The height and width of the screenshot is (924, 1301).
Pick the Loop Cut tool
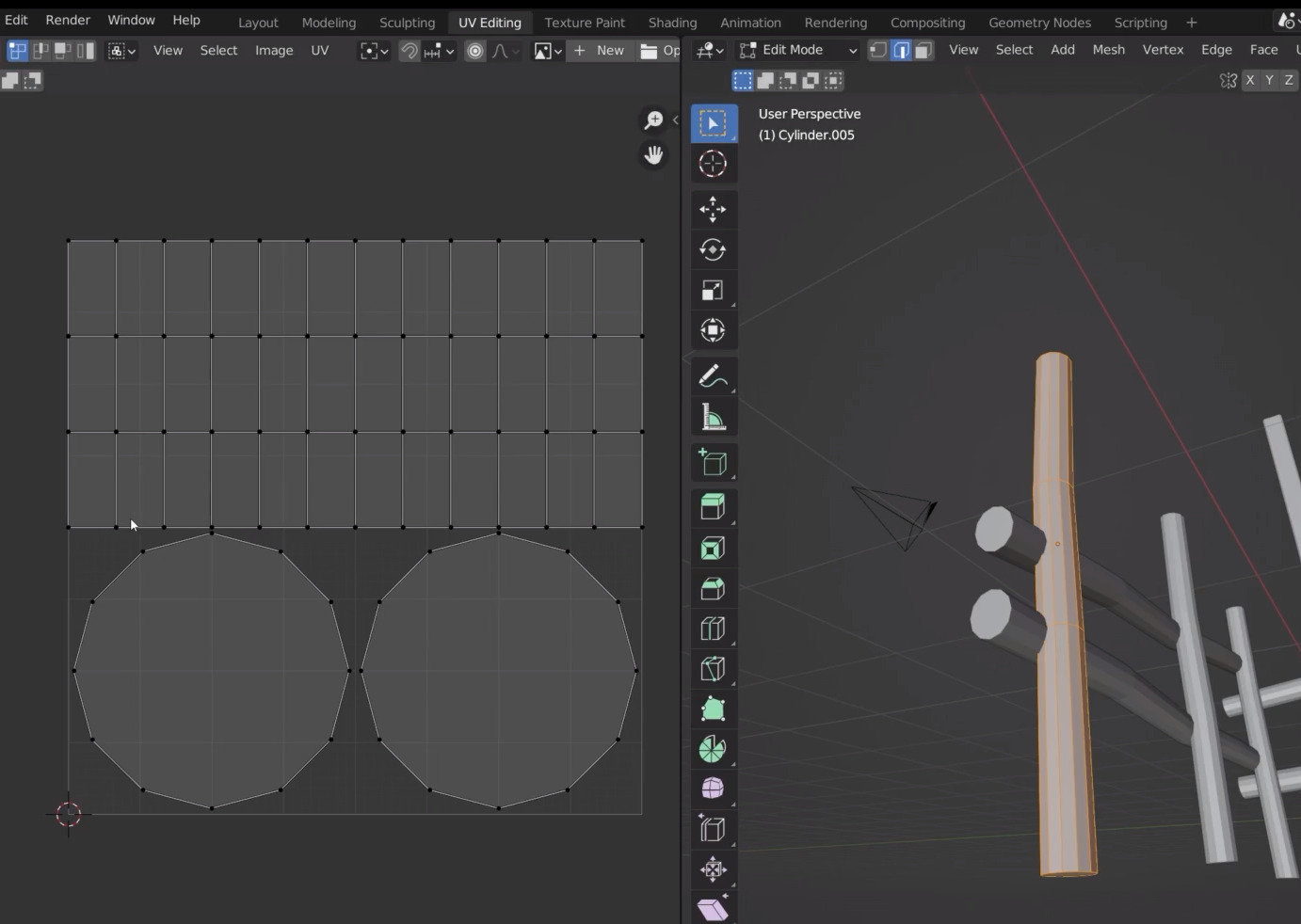click(713, 629)
